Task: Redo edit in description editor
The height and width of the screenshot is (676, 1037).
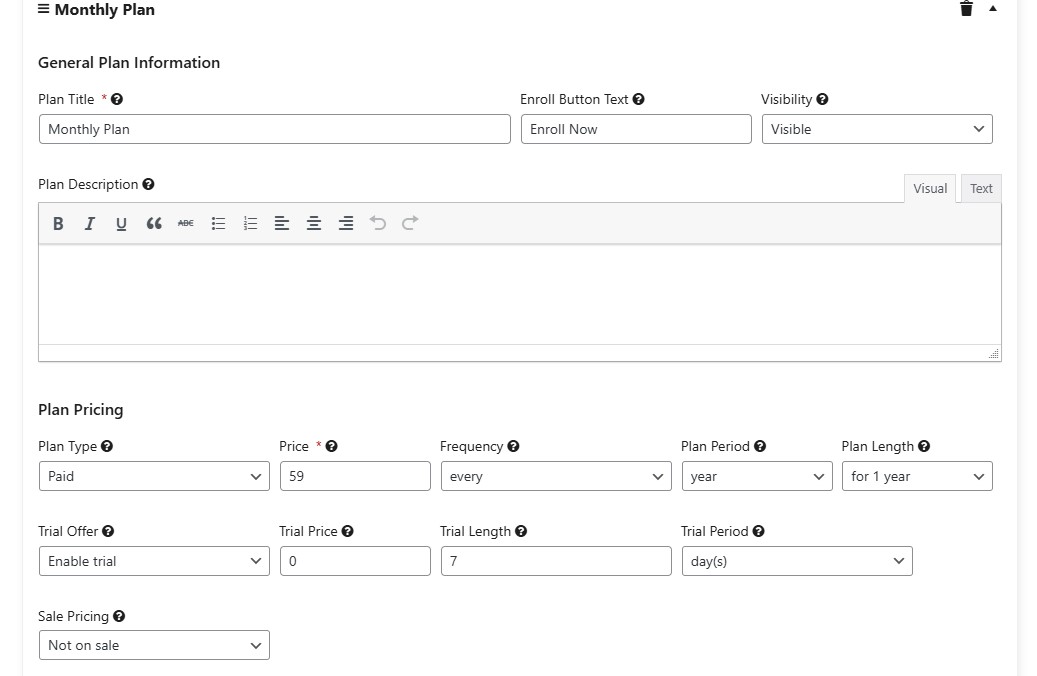Action: tap(410, 224)
